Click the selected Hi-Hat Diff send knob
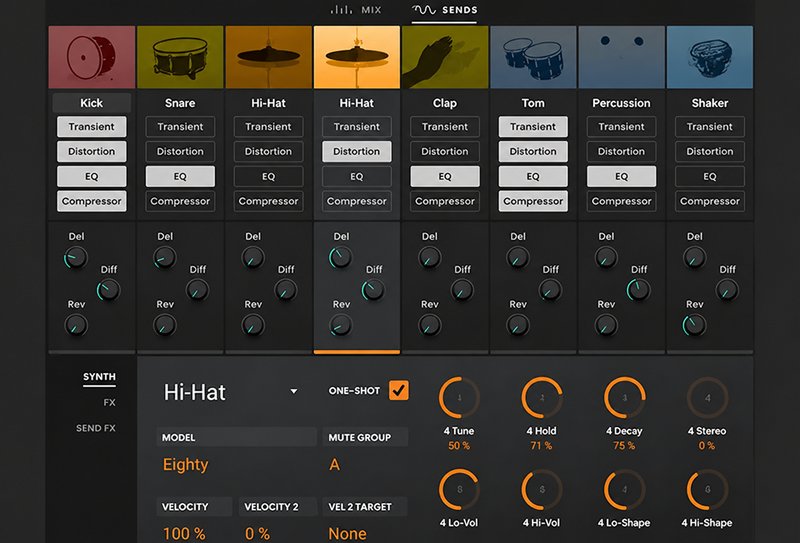This screenshot has height=543, width=800. (373, 290)
